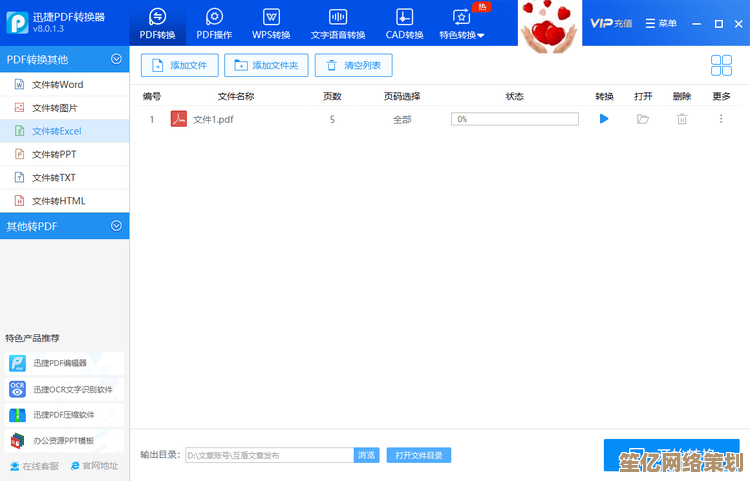
Task: Delete 文件1.pdf with trash icon
Action: tap(682, 119)
